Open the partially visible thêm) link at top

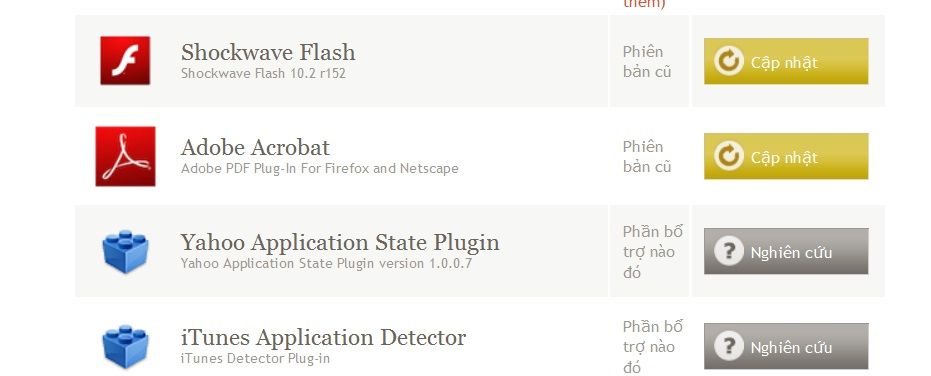coord(644,4)
